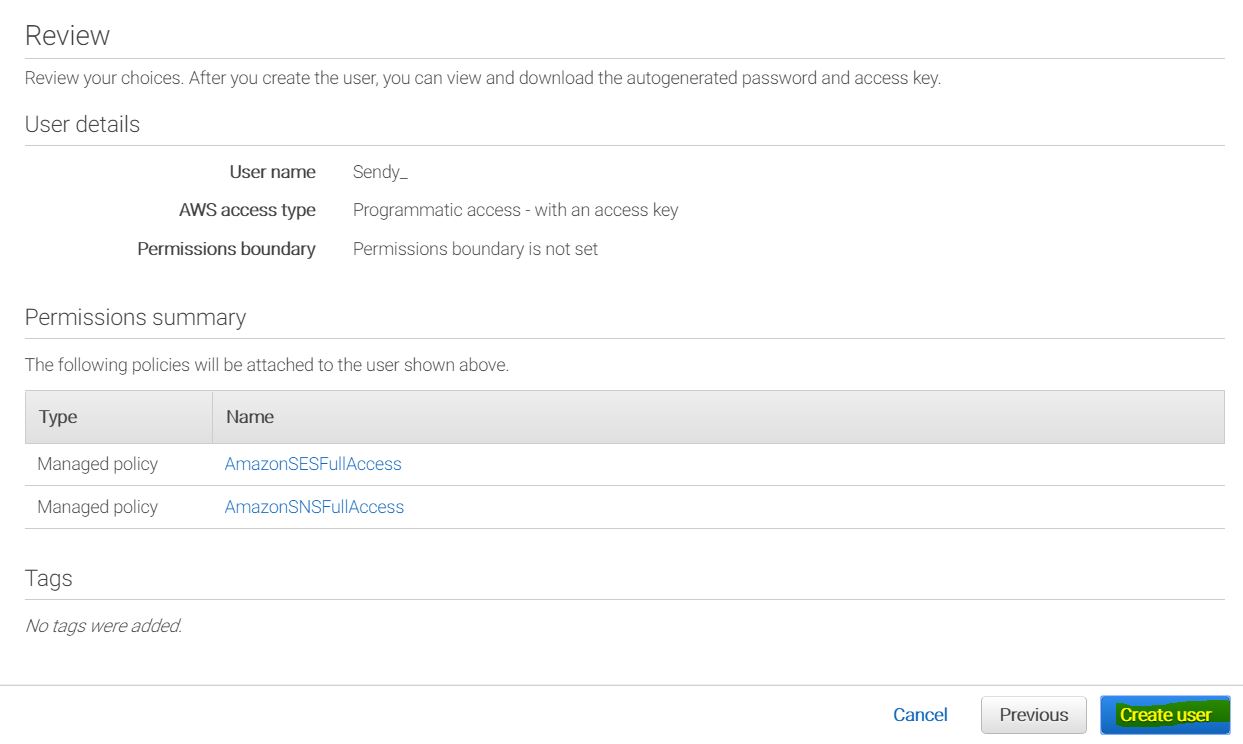1243x744 pixels.
Task: Click the User name label
Action: 272,172
